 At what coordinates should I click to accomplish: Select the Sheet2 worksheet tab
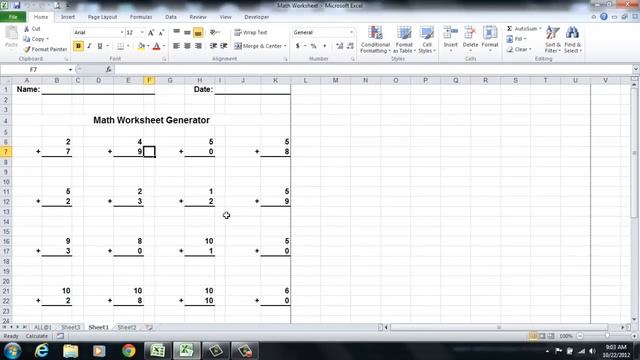[x=127, y=327]
